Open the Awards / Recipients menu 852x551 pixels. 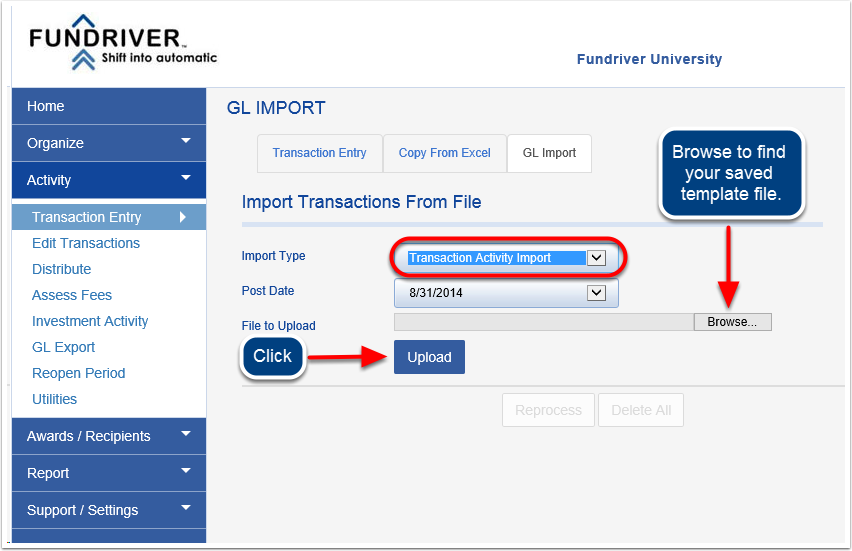coord(109,436)
